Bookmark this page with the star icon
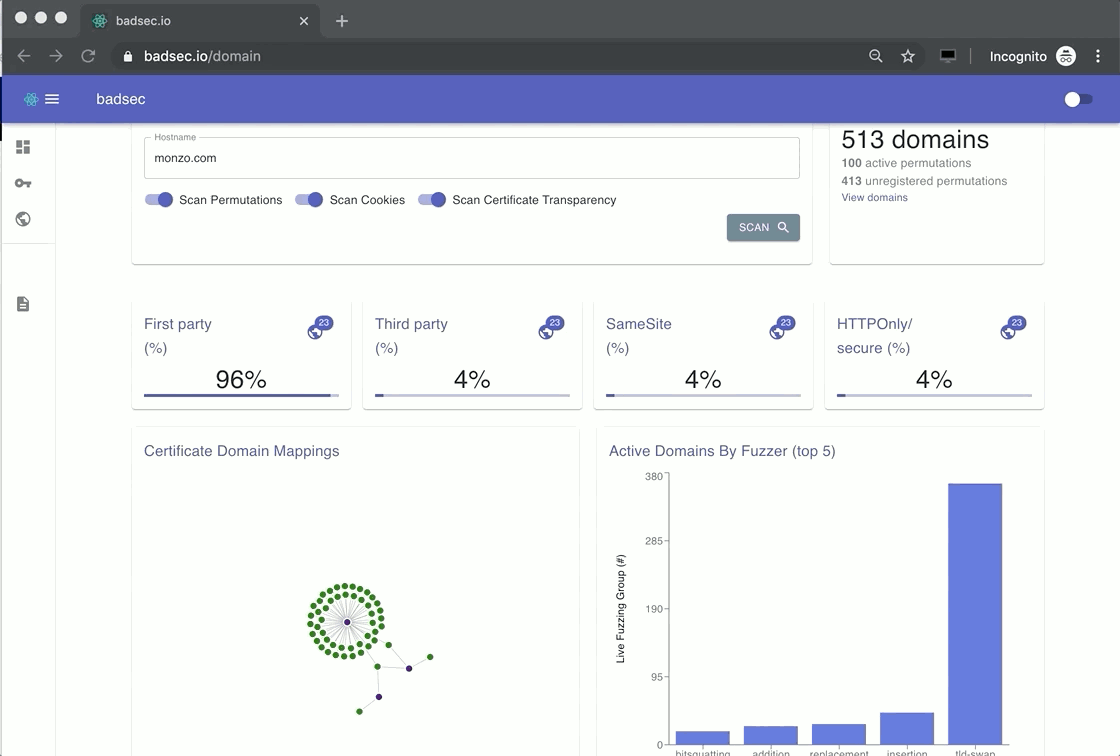The image size is (1120, 756). 908,56
